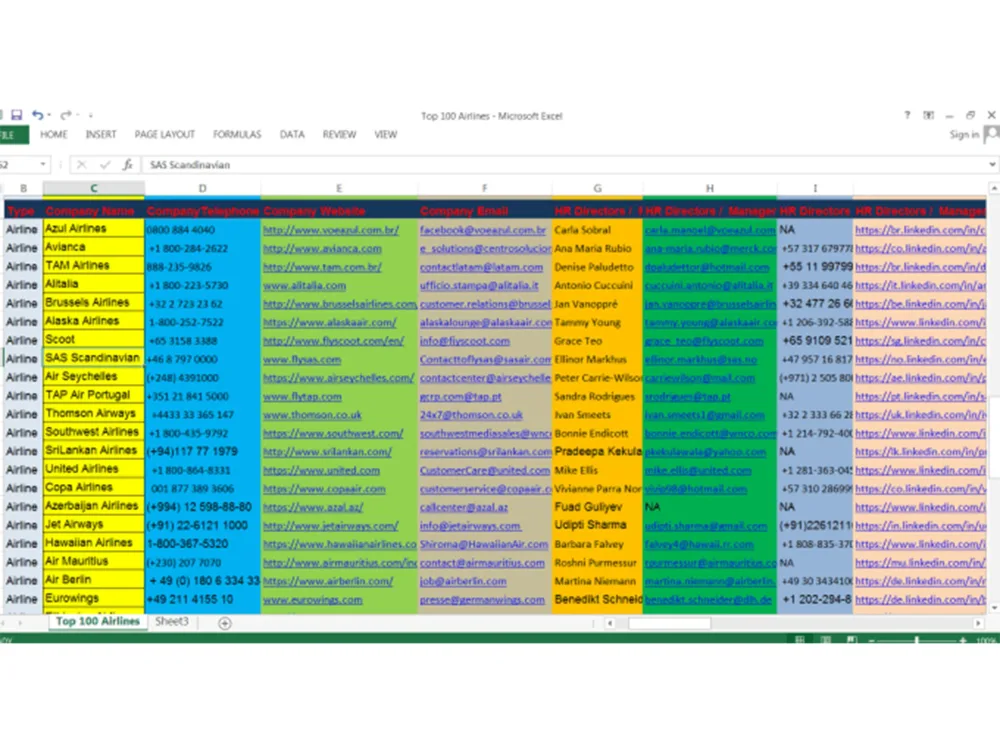The height and width of the screenshot is (750, 1000).
Task: Open the job@airberlin.com email link
Action: click(x=463, y=582)
